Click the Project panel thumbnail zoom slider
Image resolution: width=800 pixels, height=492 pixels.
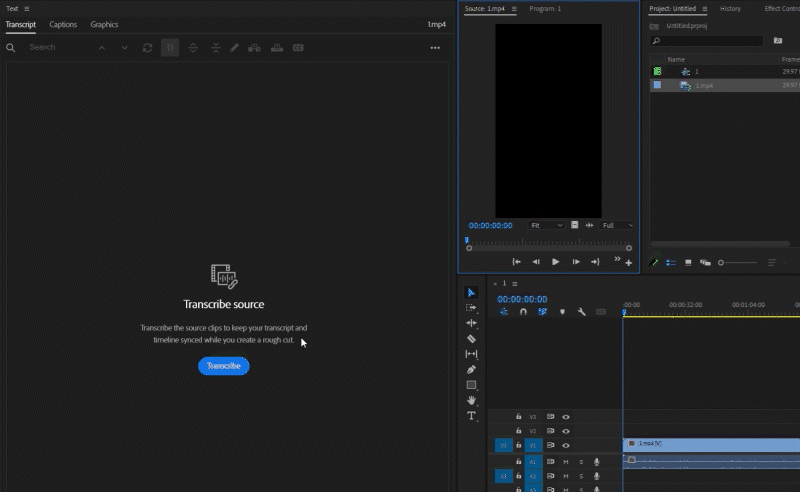point(737,263)
